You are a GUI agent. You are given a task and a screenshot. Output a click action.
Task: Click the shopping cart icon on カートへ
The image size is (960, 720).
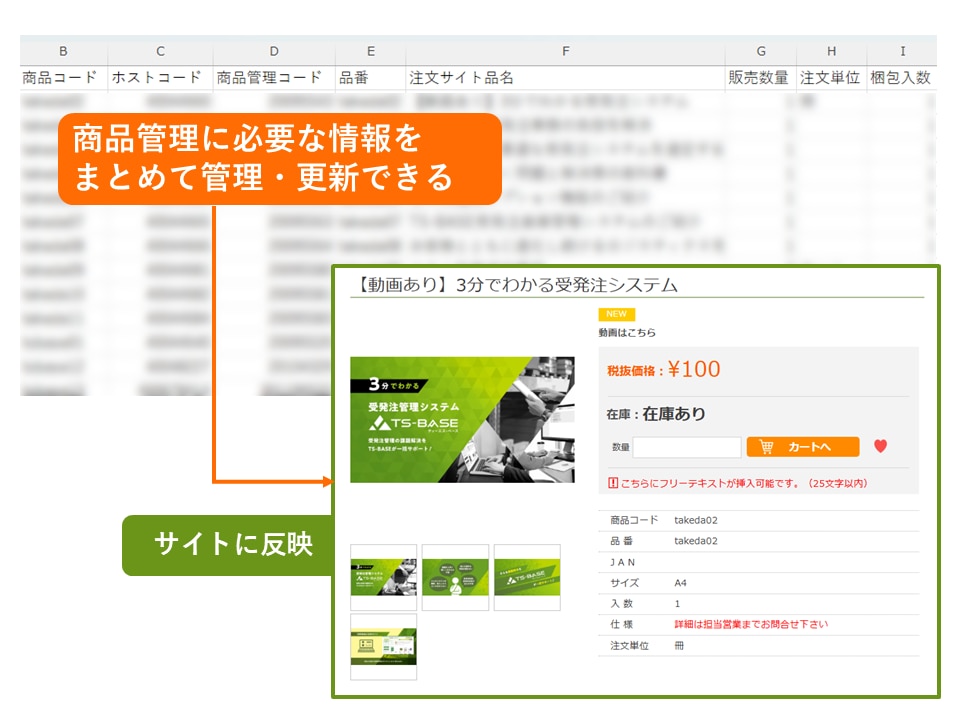pos(767,447)
